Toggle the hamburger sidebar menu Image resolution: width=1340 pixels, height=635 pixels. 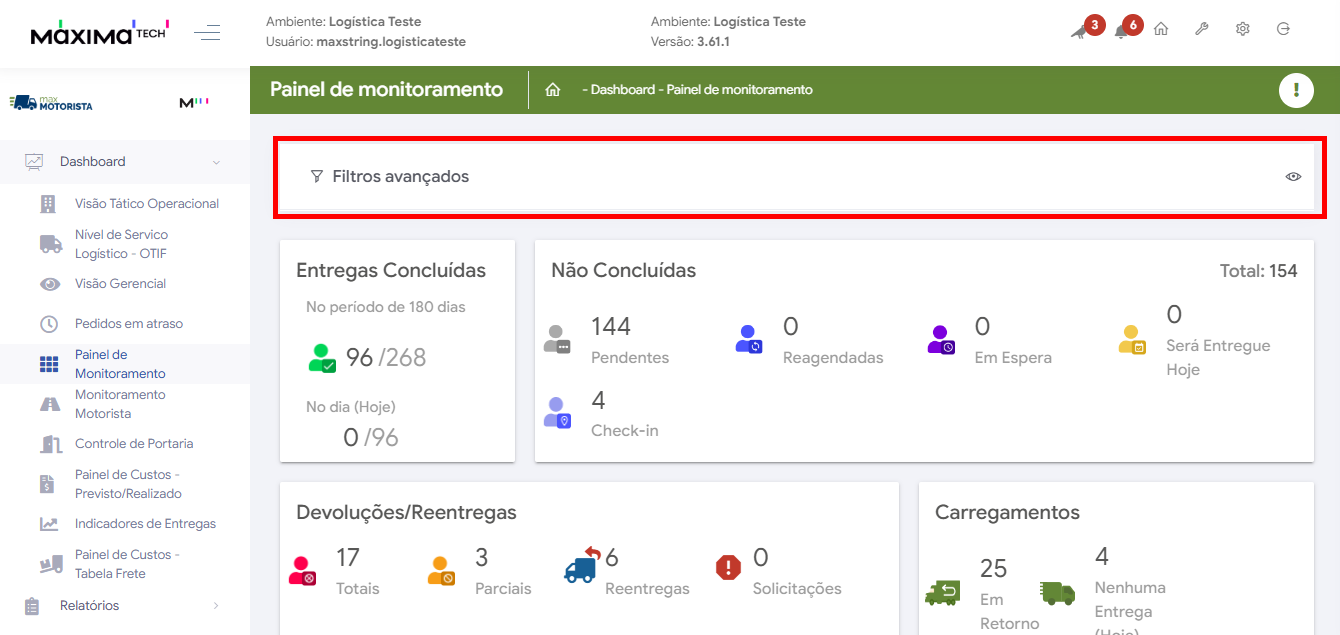click(x=207, y=34)
